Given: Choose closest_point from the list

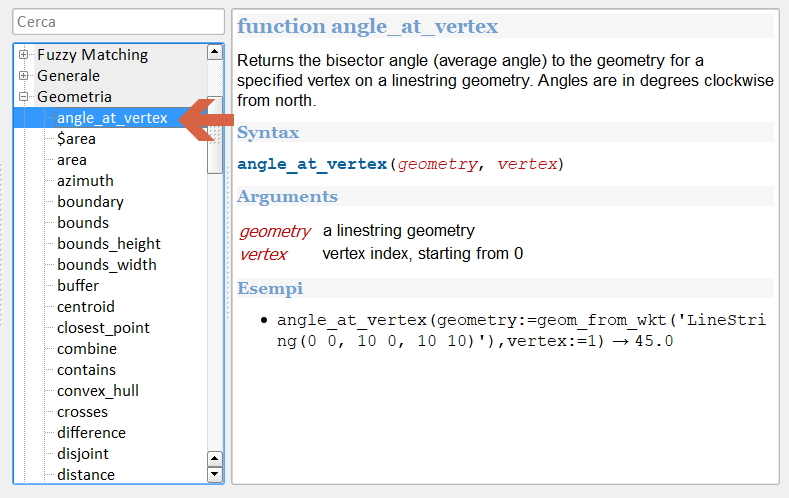Looking at the screenshot, I should click(x=103, y=328).
